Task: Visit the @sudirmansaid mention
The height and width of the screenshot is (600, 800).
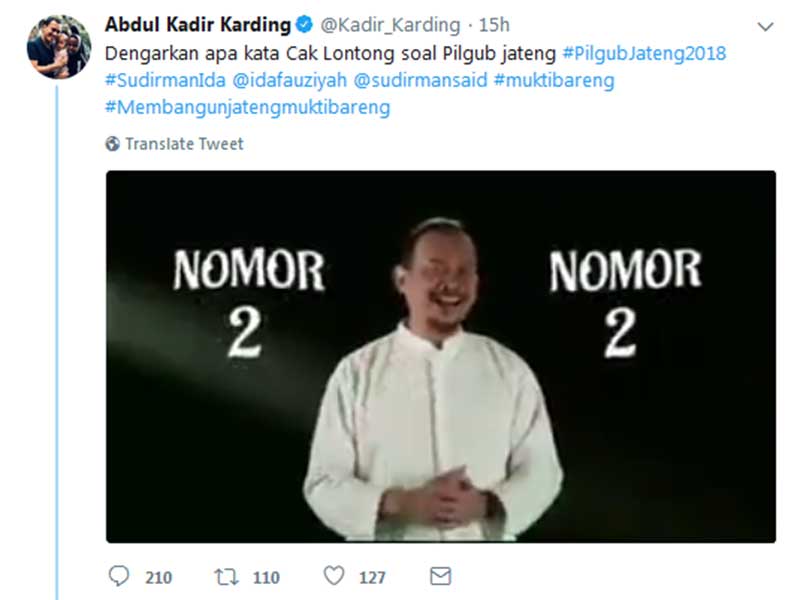Action: pyautogui.click(x=420, y=80)
